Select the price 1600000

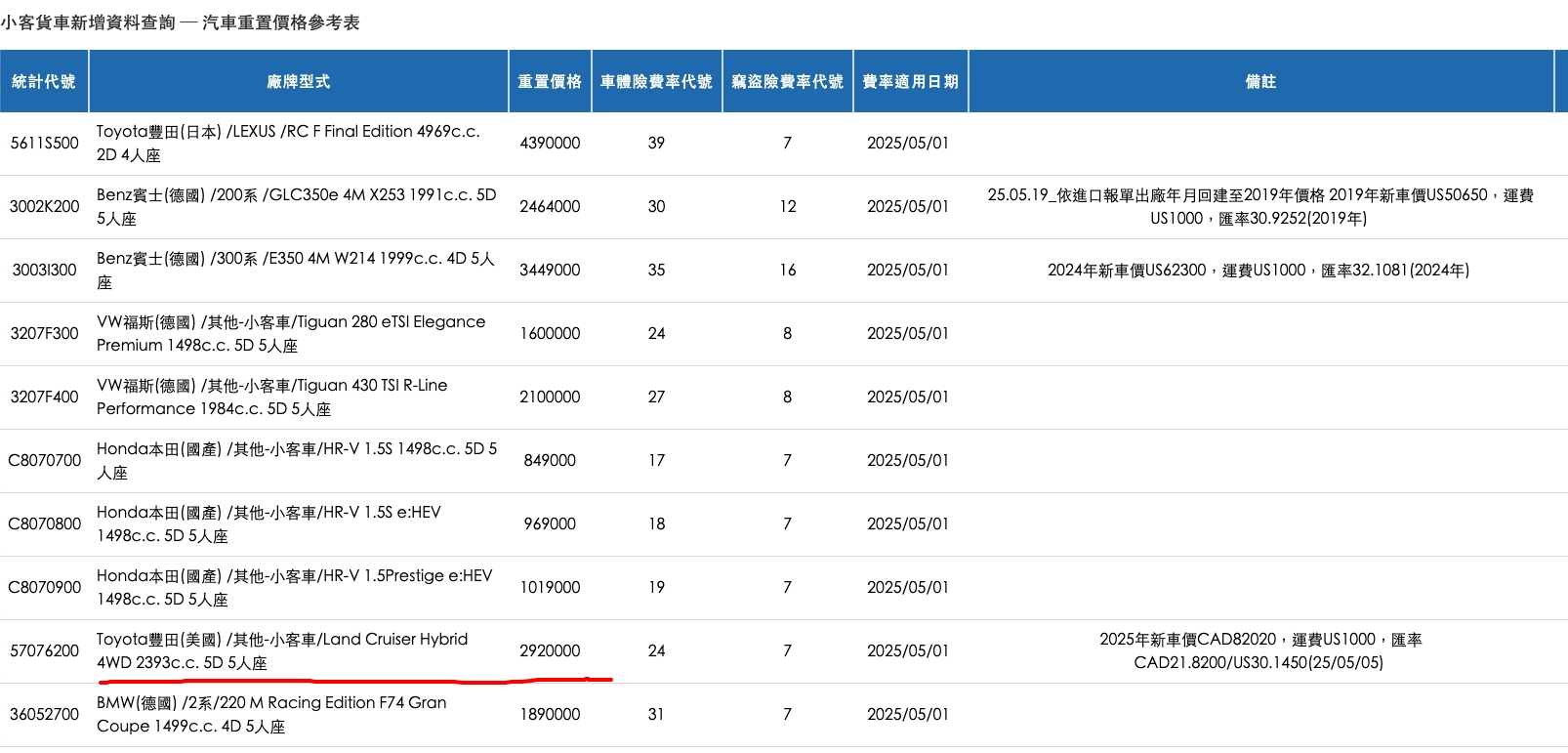coord(550,333)
